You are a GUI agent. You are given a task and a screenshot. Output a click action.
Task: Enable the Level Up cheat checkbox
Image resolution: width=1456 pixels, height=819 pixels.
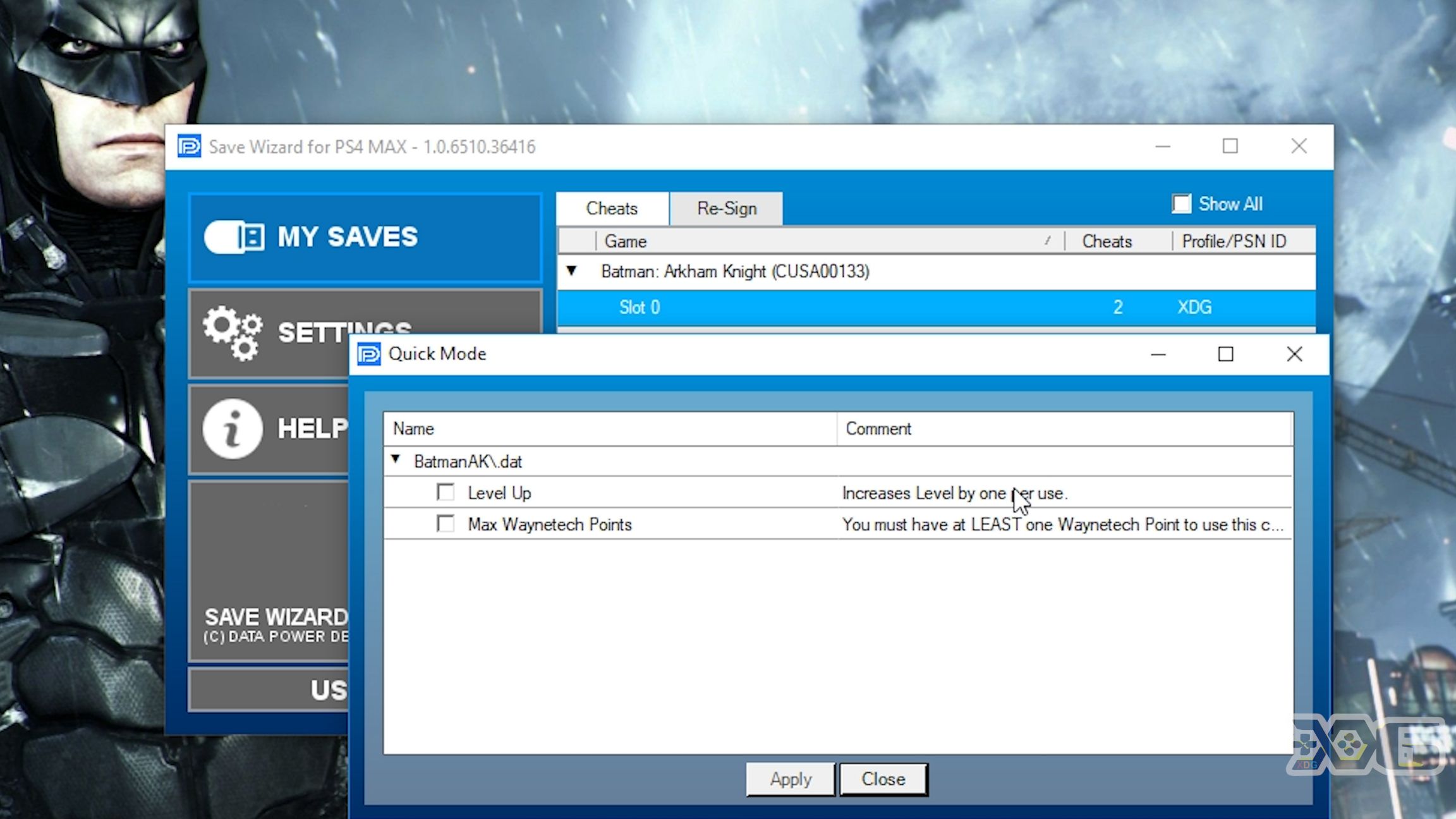coord(445,492)
